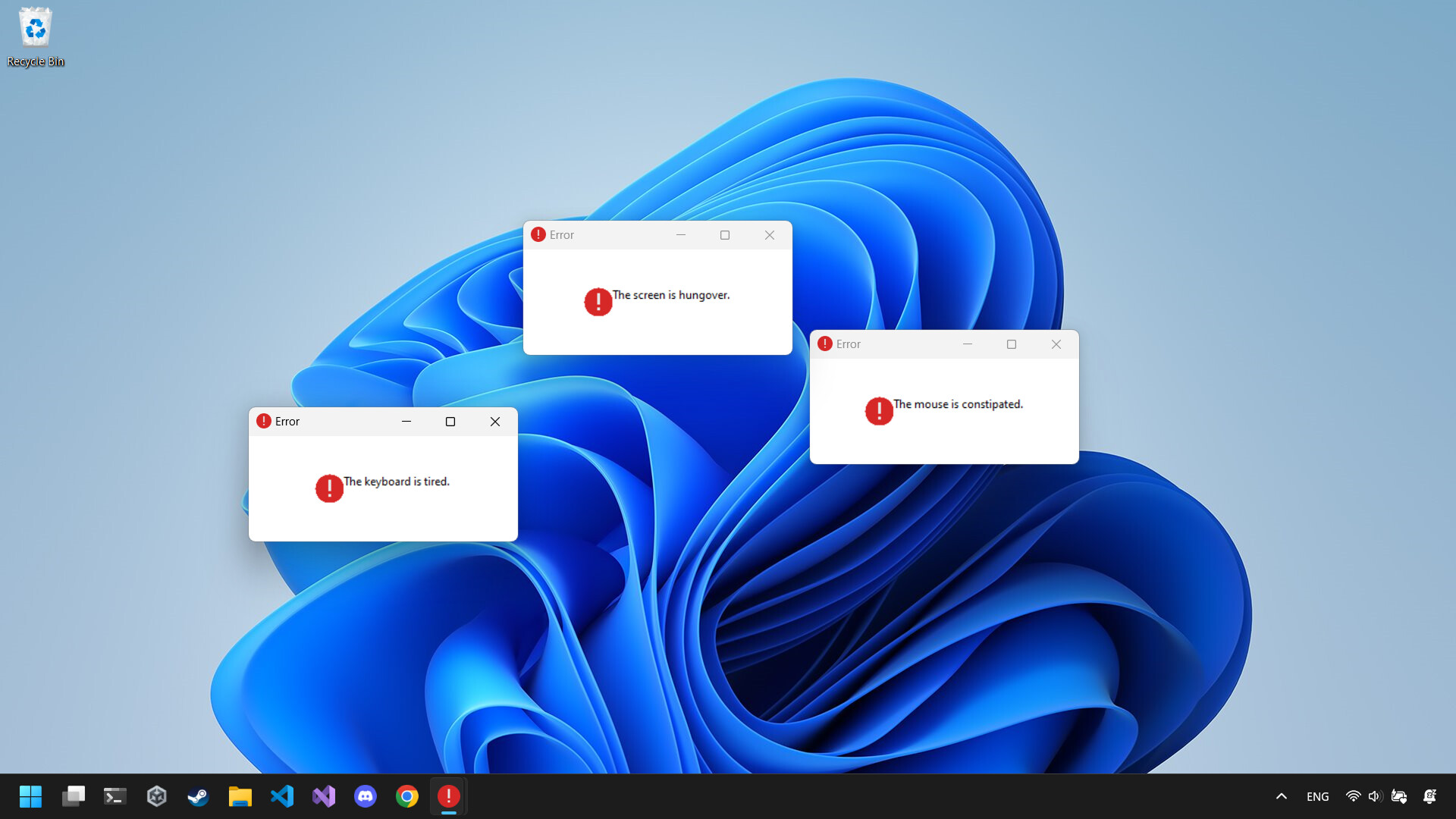The image size is (1456, 819).
Task: Open Visual Studio purple icon
Action: pyautogui.click(x=324, y=796)
